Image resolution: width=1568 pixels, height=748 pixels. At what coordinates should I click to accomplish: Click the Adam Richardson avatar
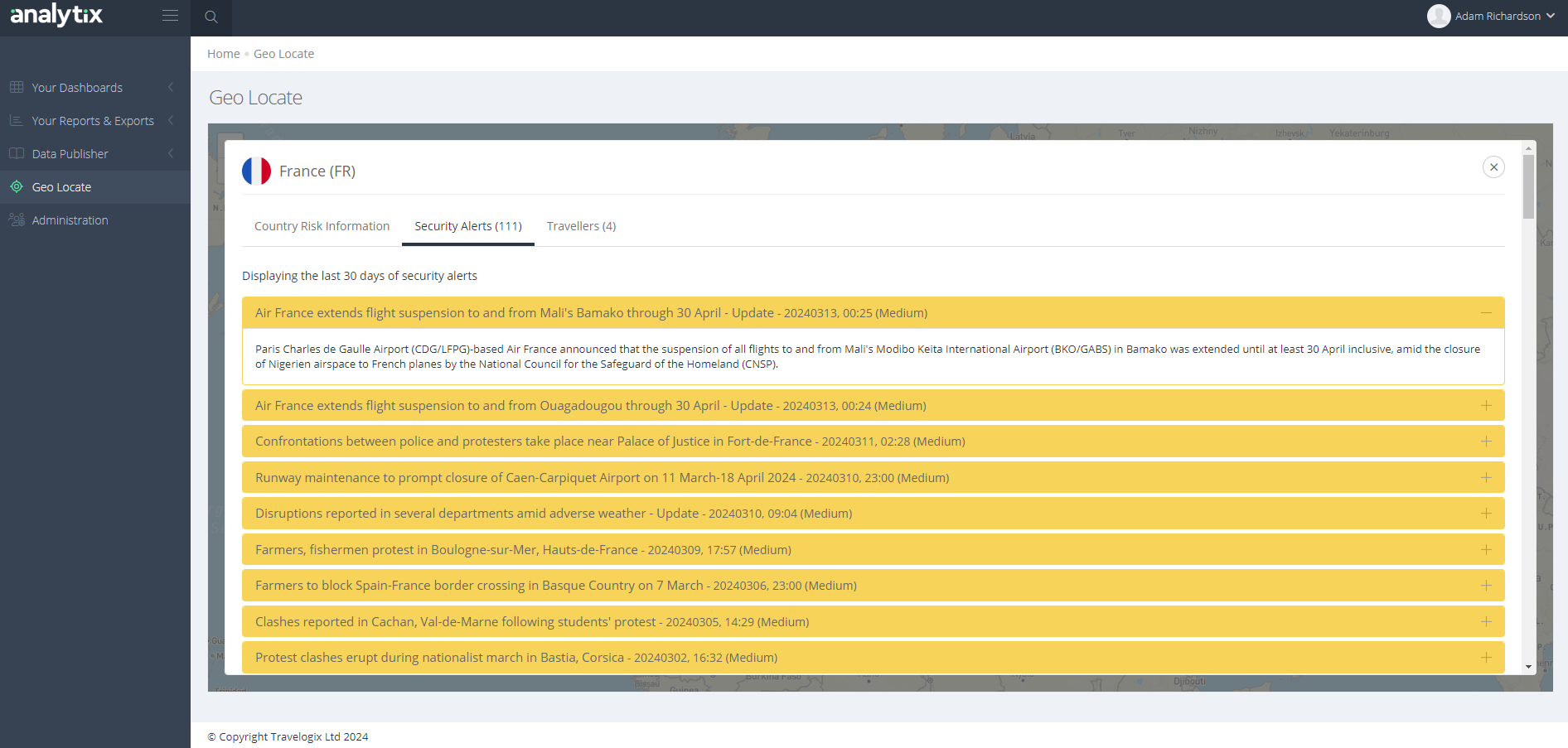pos(1439,16)
